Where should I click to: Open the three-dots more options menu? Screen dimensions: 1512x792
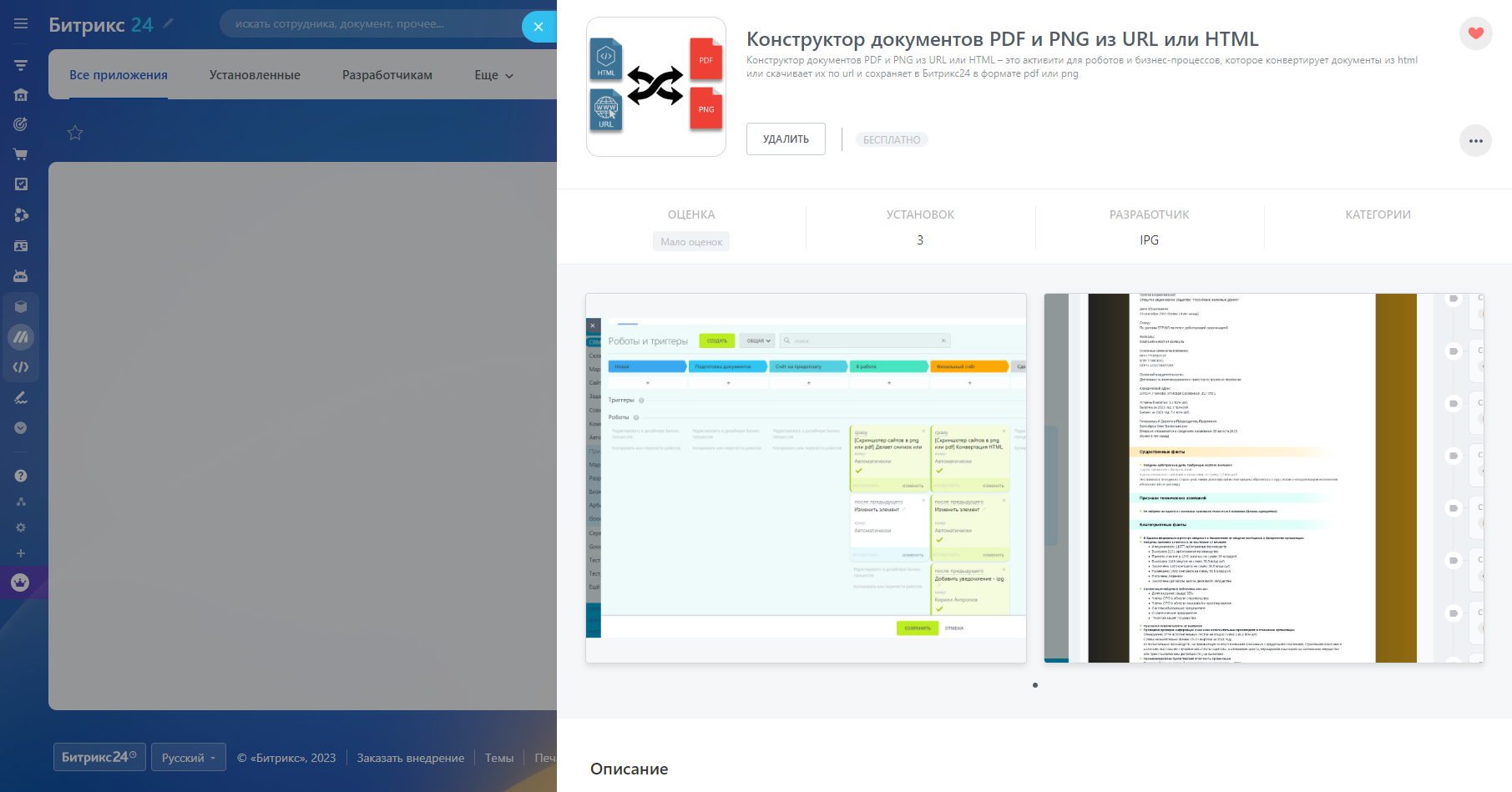pos(1476,141)
